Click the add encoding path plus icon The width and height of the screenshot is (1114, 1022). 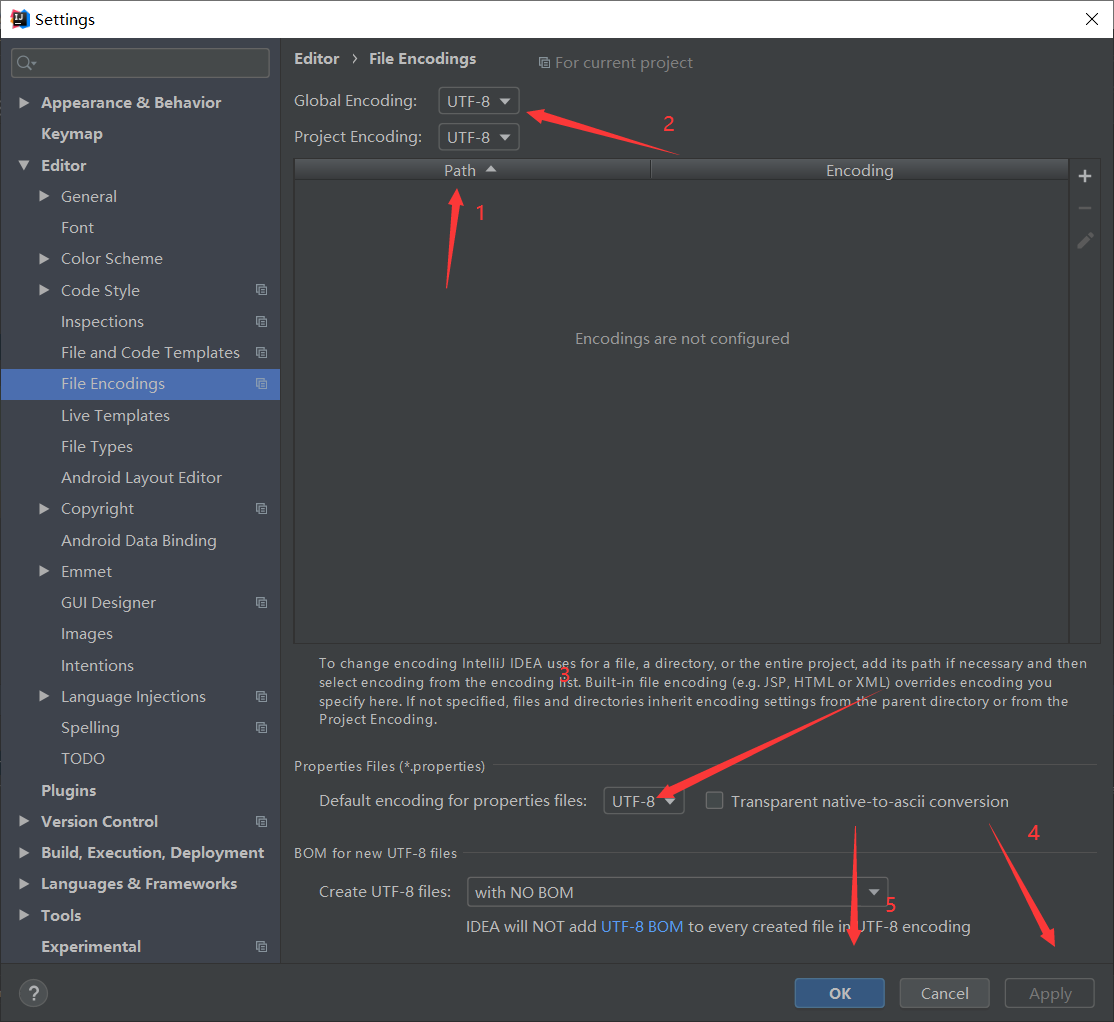1084,176
